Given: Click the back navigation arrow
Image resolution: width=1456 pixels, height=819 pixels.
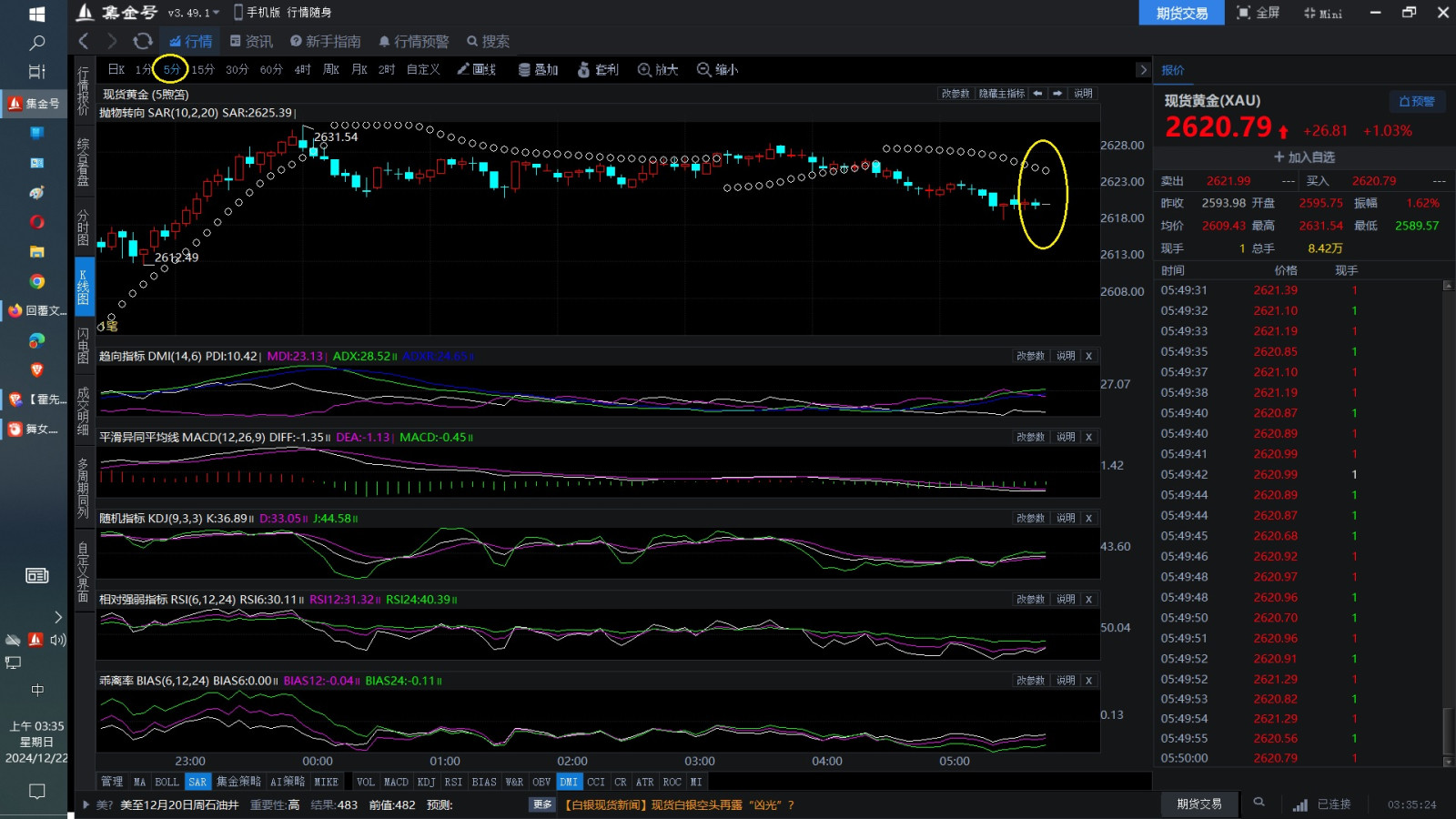Looking at the screenshot, I should (84, 41).
